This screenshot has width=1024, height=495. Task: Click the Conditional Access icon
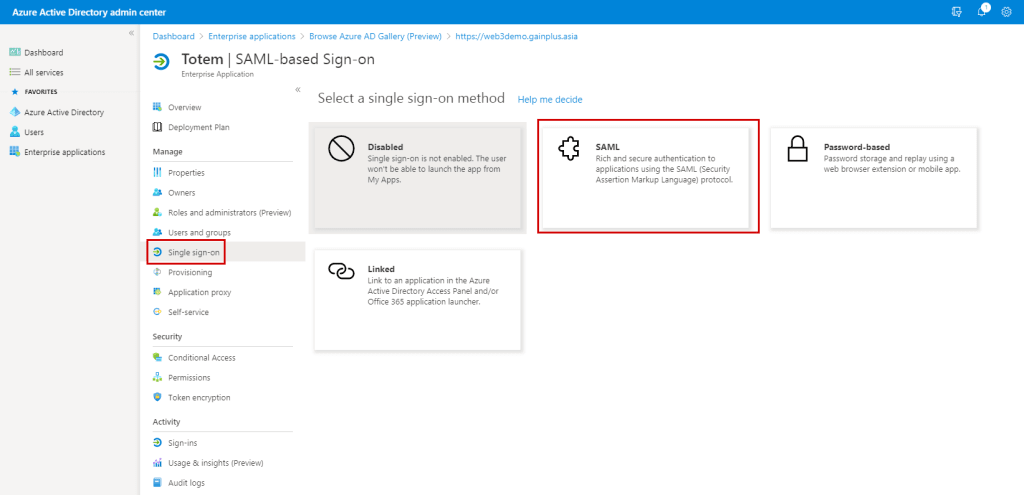click(x=157, y=358)
